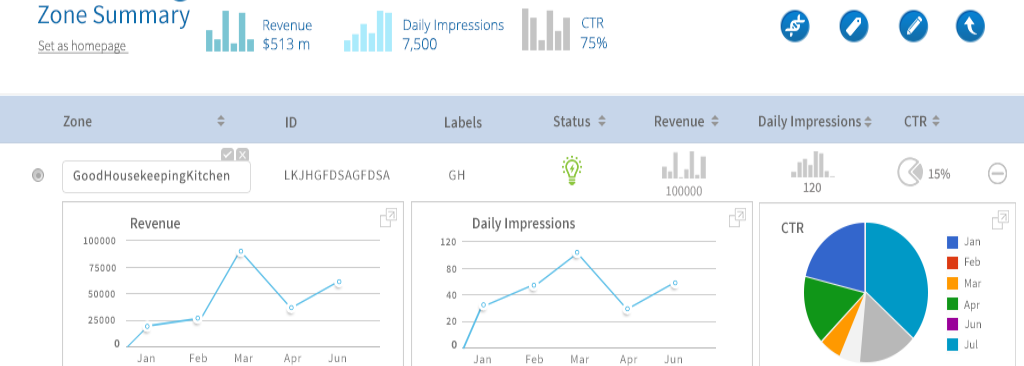Click the green lightbulb status icon
The image size is (1024, 366).
pos(571,171)
